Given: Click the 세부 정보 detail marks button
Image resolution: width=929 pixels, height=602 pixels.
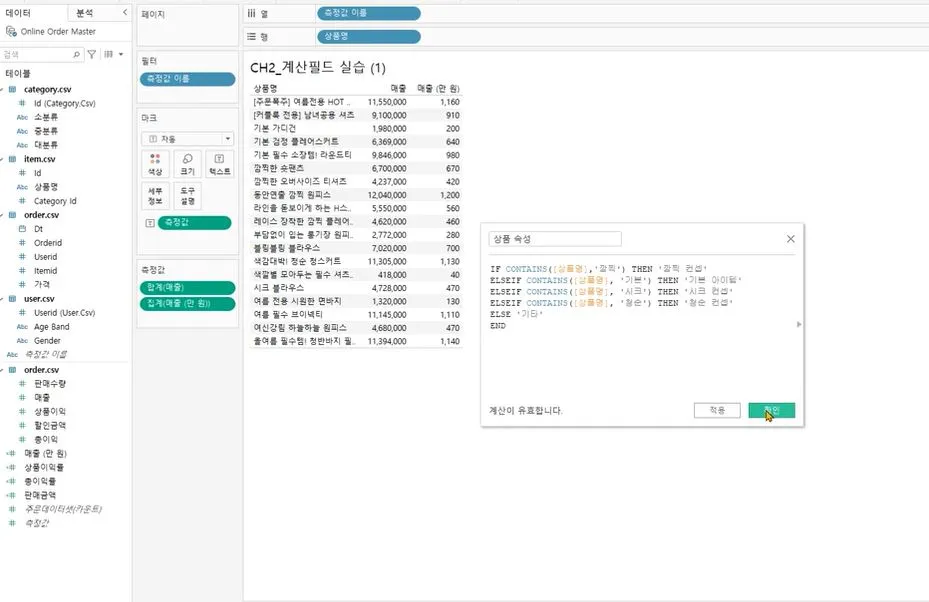Looking at the screenshot, I should pyautogui.click(x=155, y=196).
